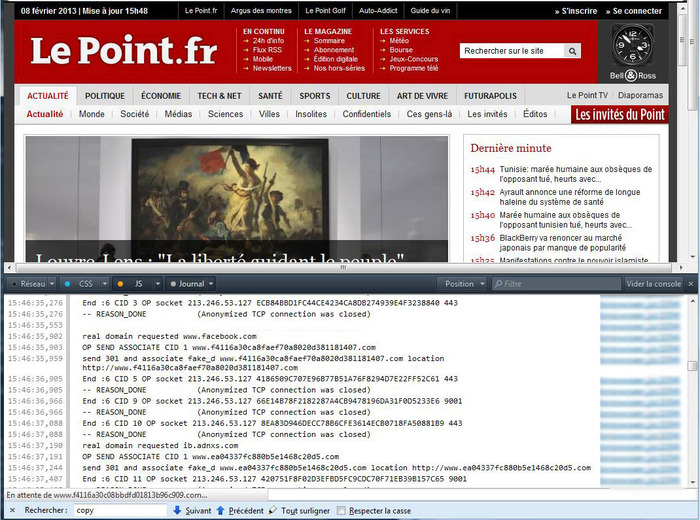Open the Insolites subsection
This screenshot has width=700, height=520.
(311, 114)
